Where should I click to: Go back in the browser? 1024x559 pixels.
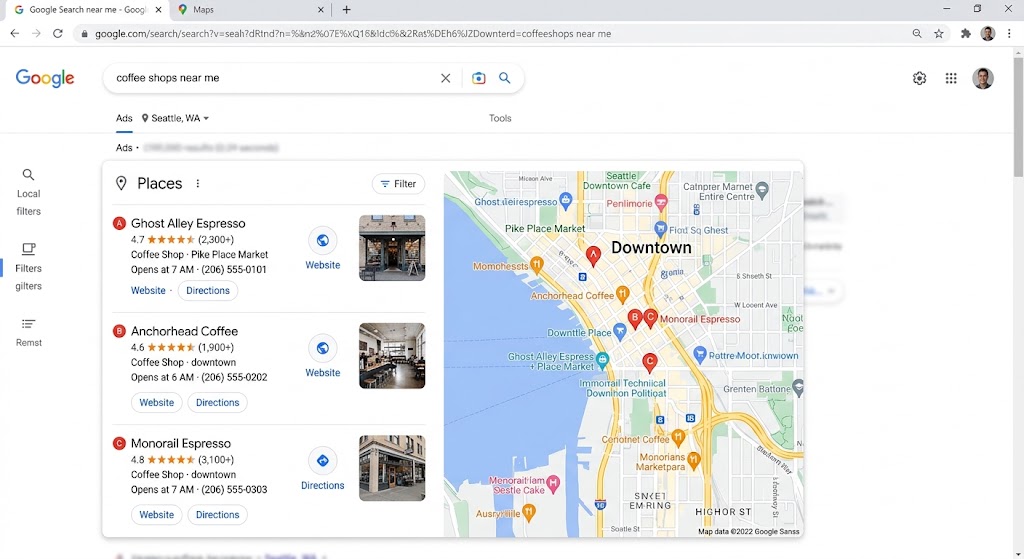click(x=14, y=33)
